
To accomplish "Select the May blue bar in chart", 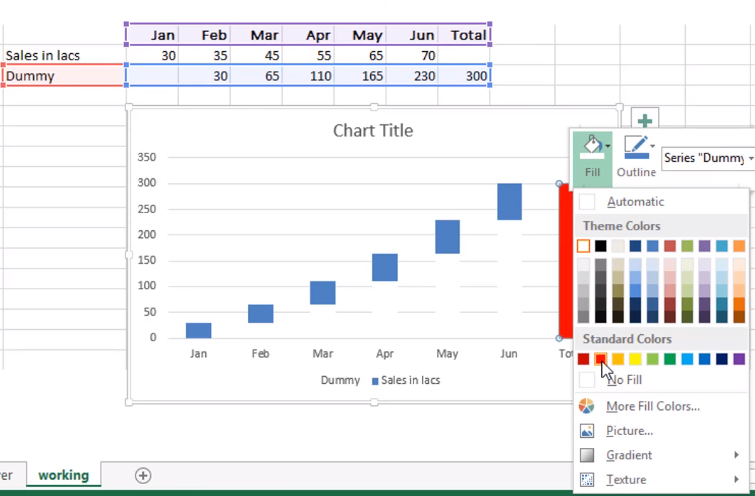I will click(x=447, y=236).
